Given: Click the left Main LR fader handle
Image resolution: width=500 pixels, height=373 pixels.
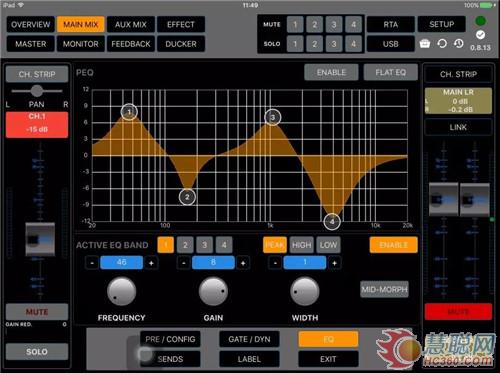Looking at the screenshot, I should click(x=443, y=199).
